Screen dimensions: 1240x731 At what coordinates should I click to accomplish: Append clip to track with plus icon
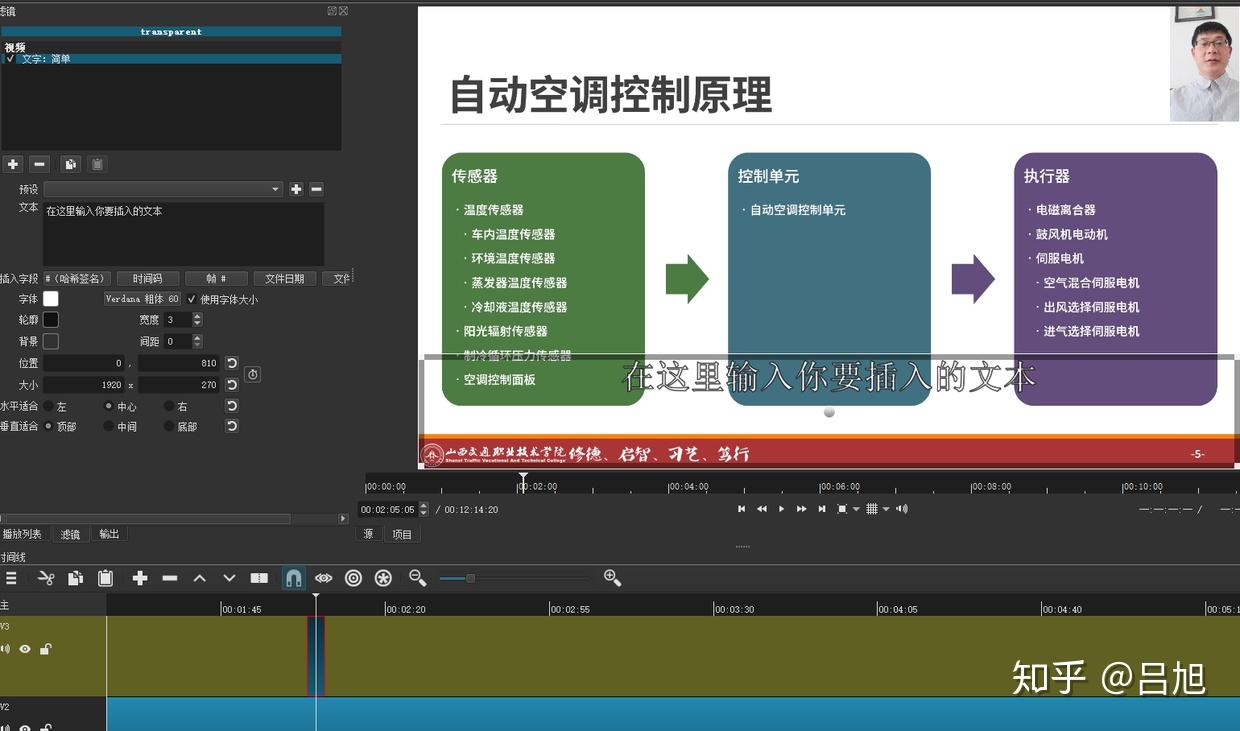[140, 578]
